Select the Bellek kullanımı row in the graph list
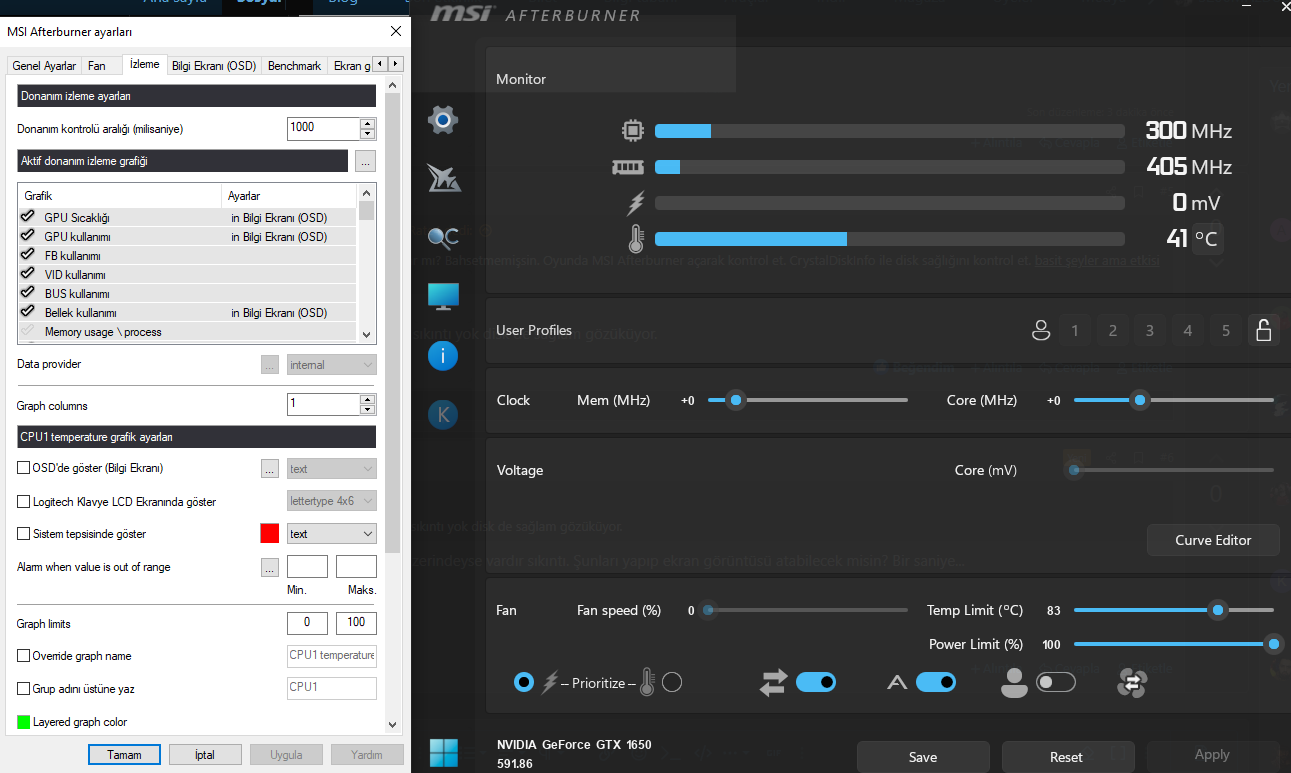1291x773 pixels. (188, 313)
